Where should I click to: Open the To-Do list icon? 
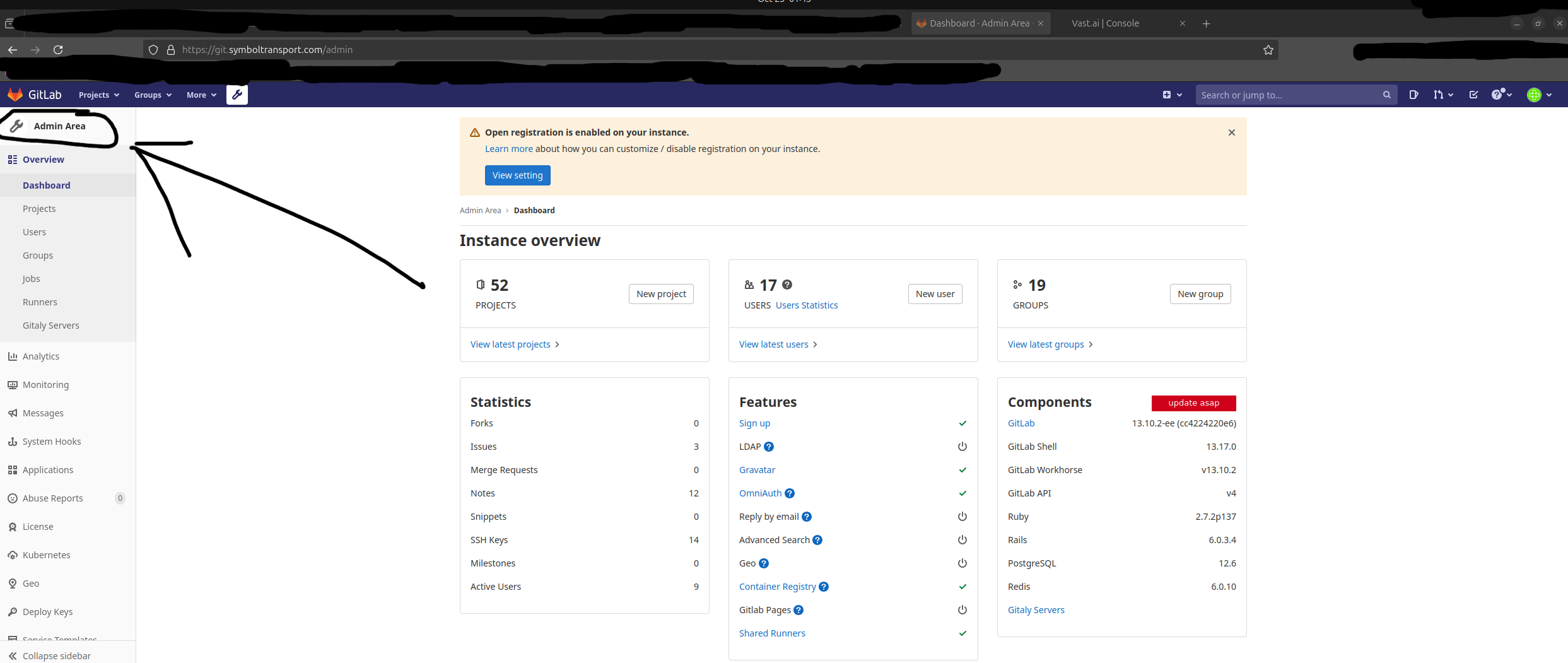click(x=1473, y=95)
